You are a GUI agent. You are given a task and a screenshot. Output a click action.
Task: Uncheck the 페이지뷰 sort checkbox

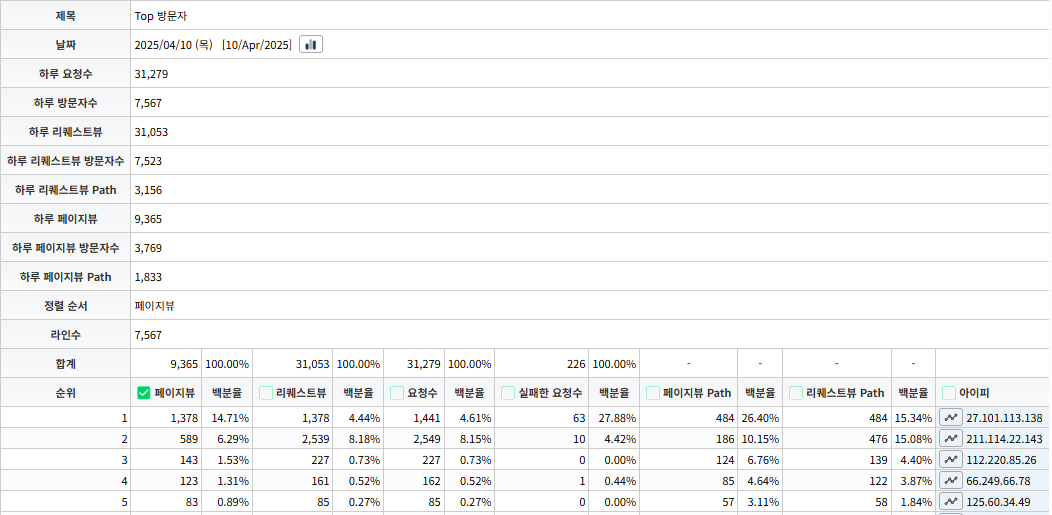point(144,393)
